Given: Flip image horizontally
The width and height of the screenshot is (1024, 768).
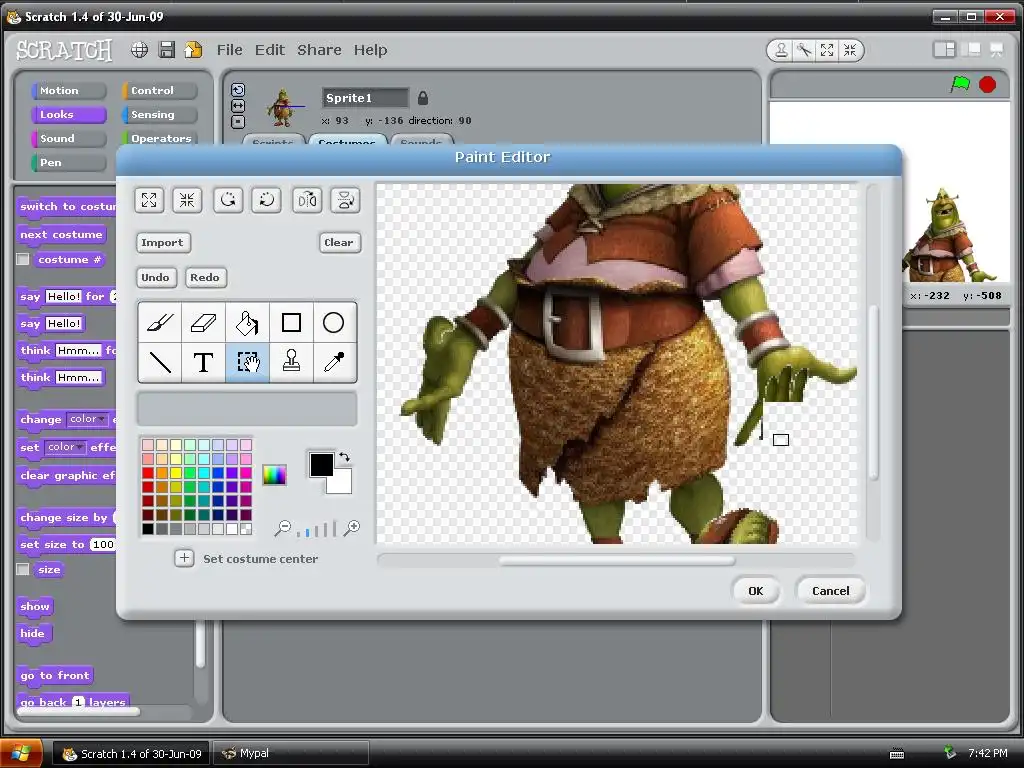Looking at the screenshot, I should click(307, 200).
